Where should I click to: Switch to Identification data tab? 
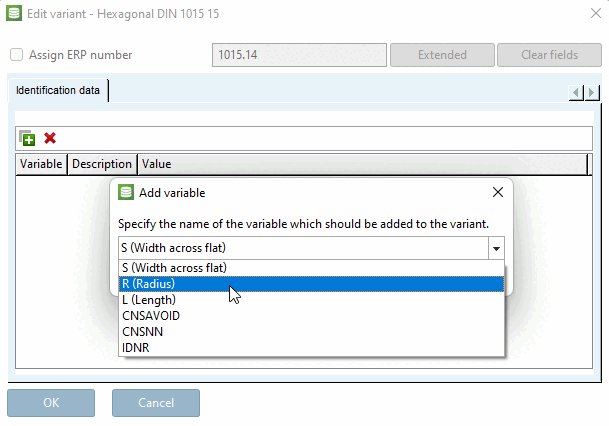coord(58,91)
